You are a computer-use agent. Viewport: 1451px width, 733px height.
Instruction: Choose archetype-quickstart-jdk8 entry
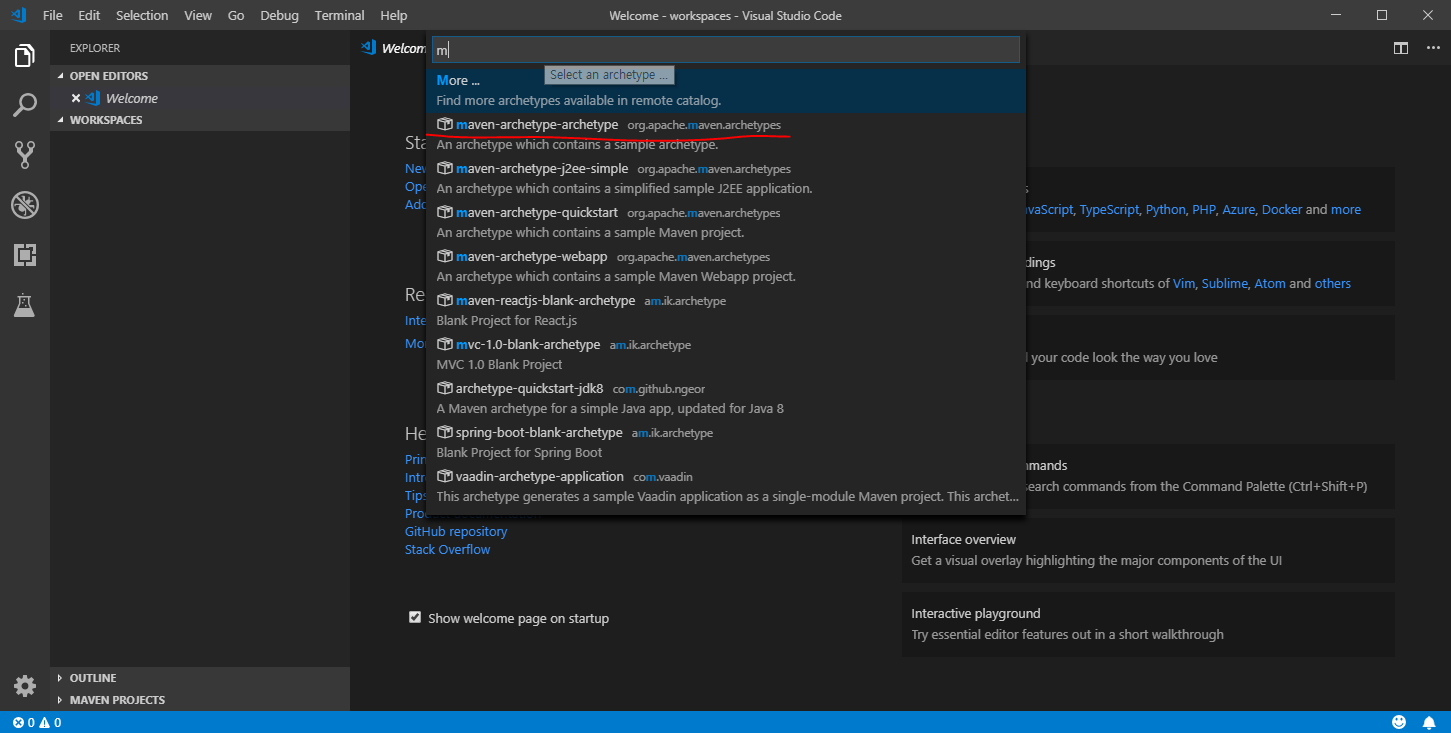click(726, 398)
